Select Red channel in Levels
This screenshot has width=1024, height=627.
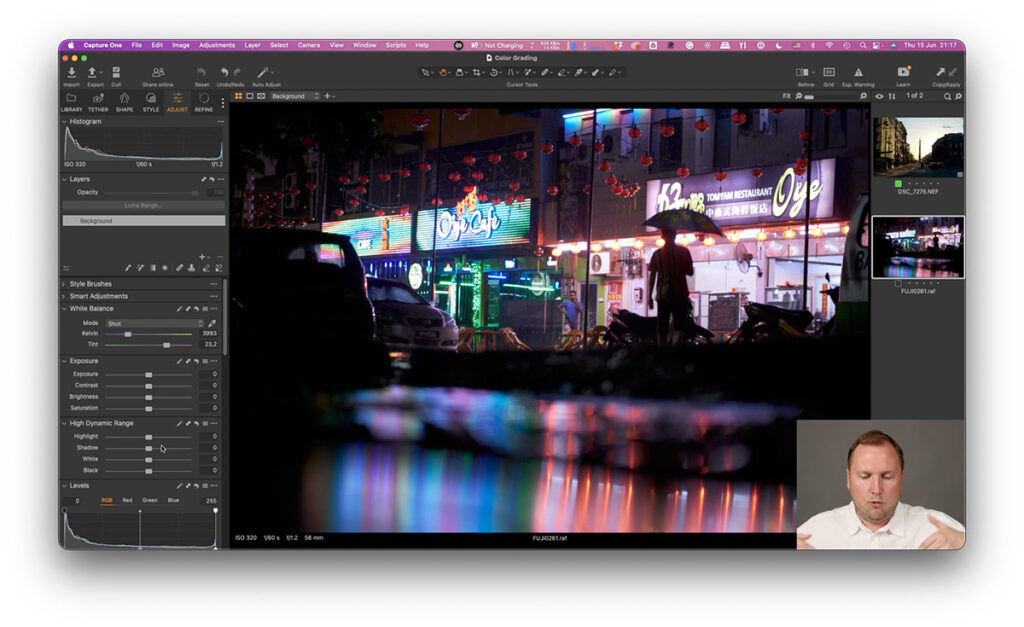click(127, 500)
